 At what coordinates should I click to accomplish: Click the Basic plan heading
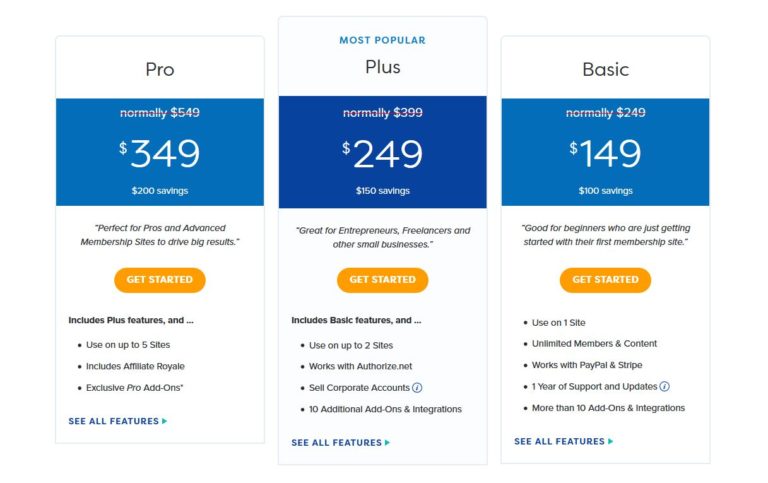[605, 70]
